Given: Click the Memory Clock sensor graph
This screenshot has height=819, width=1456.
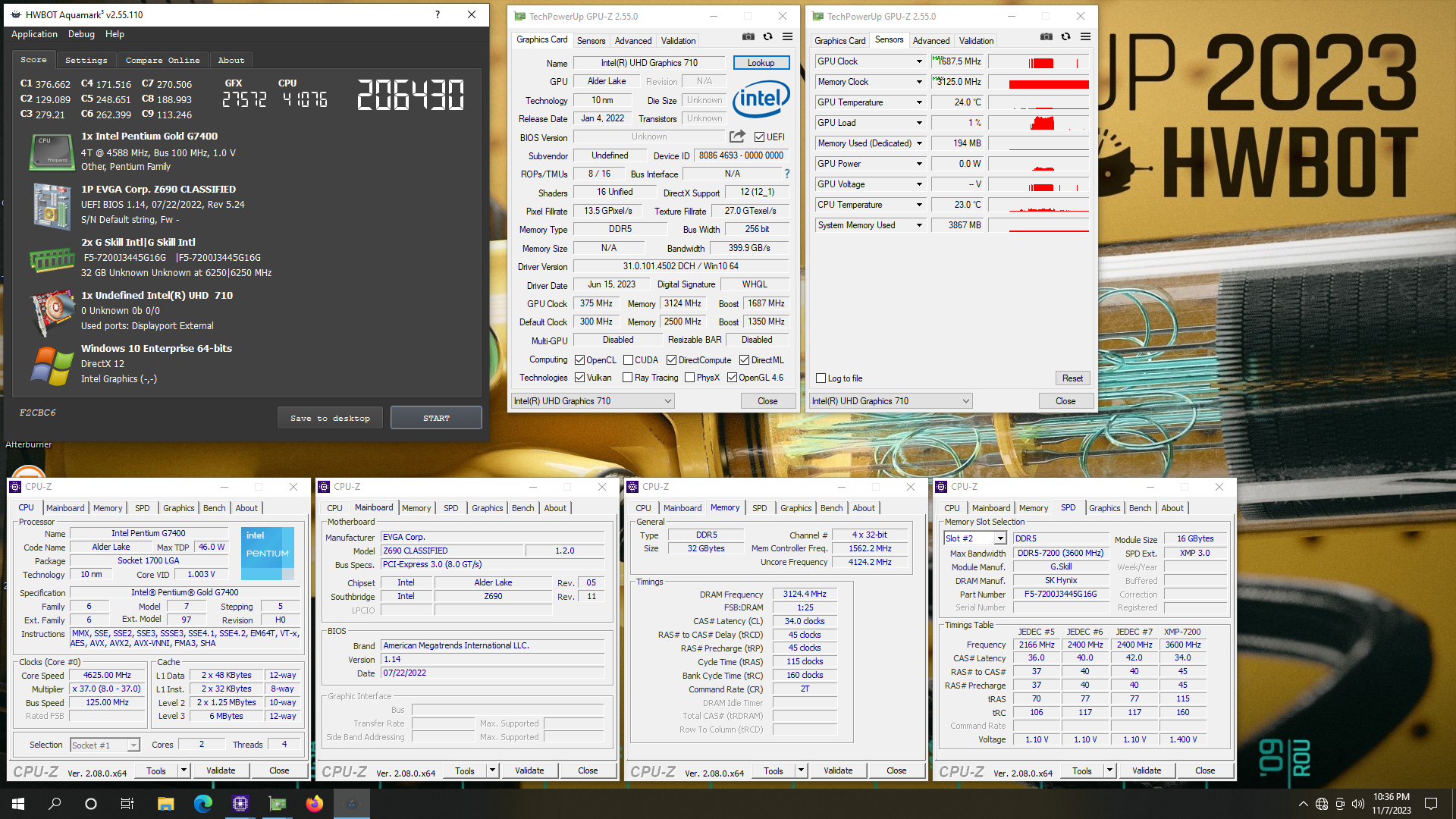Looking at the screenshot, I should [1039, 82].
